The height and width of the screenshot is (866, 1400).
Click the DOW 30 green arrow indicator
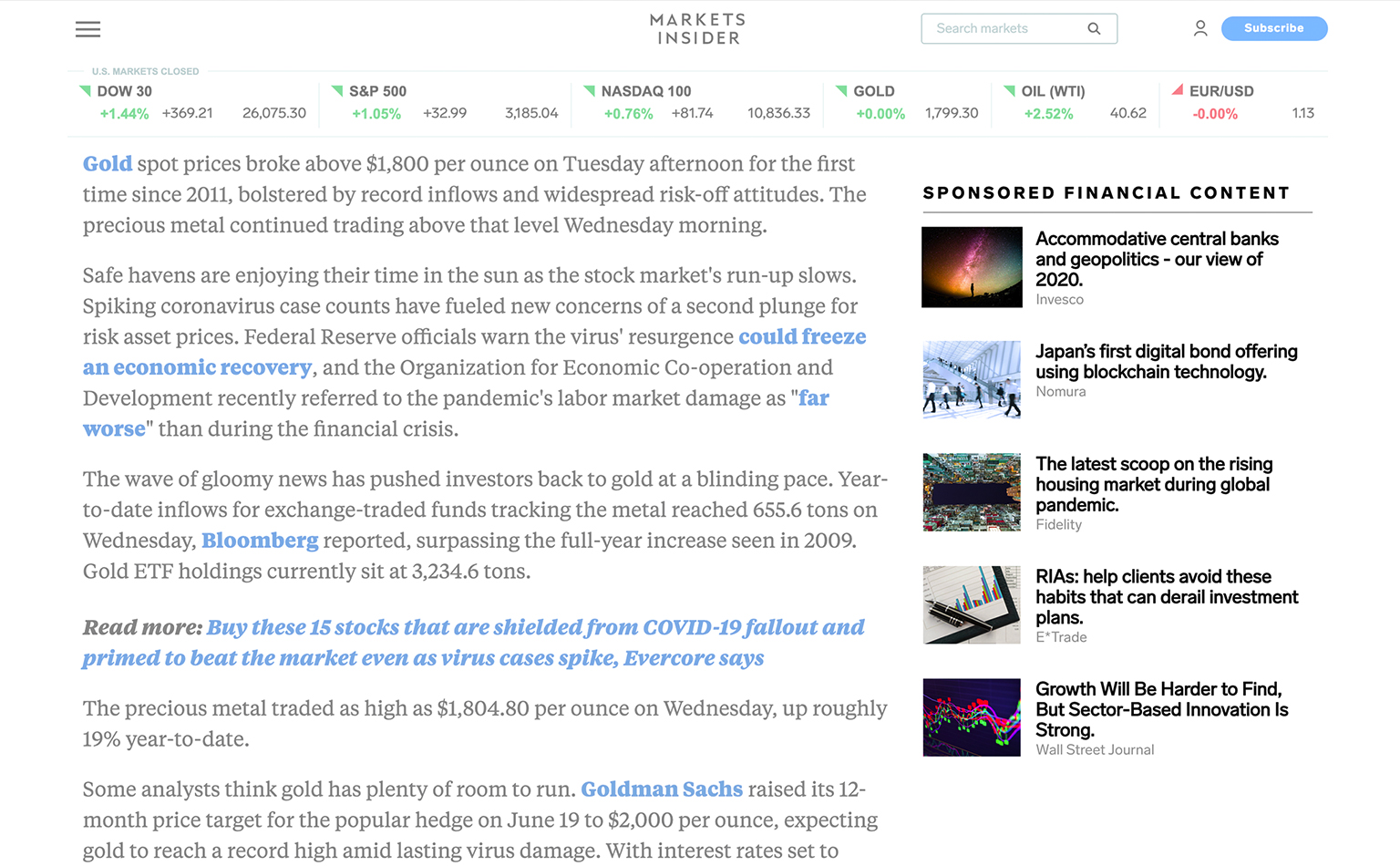click(85, 90)
